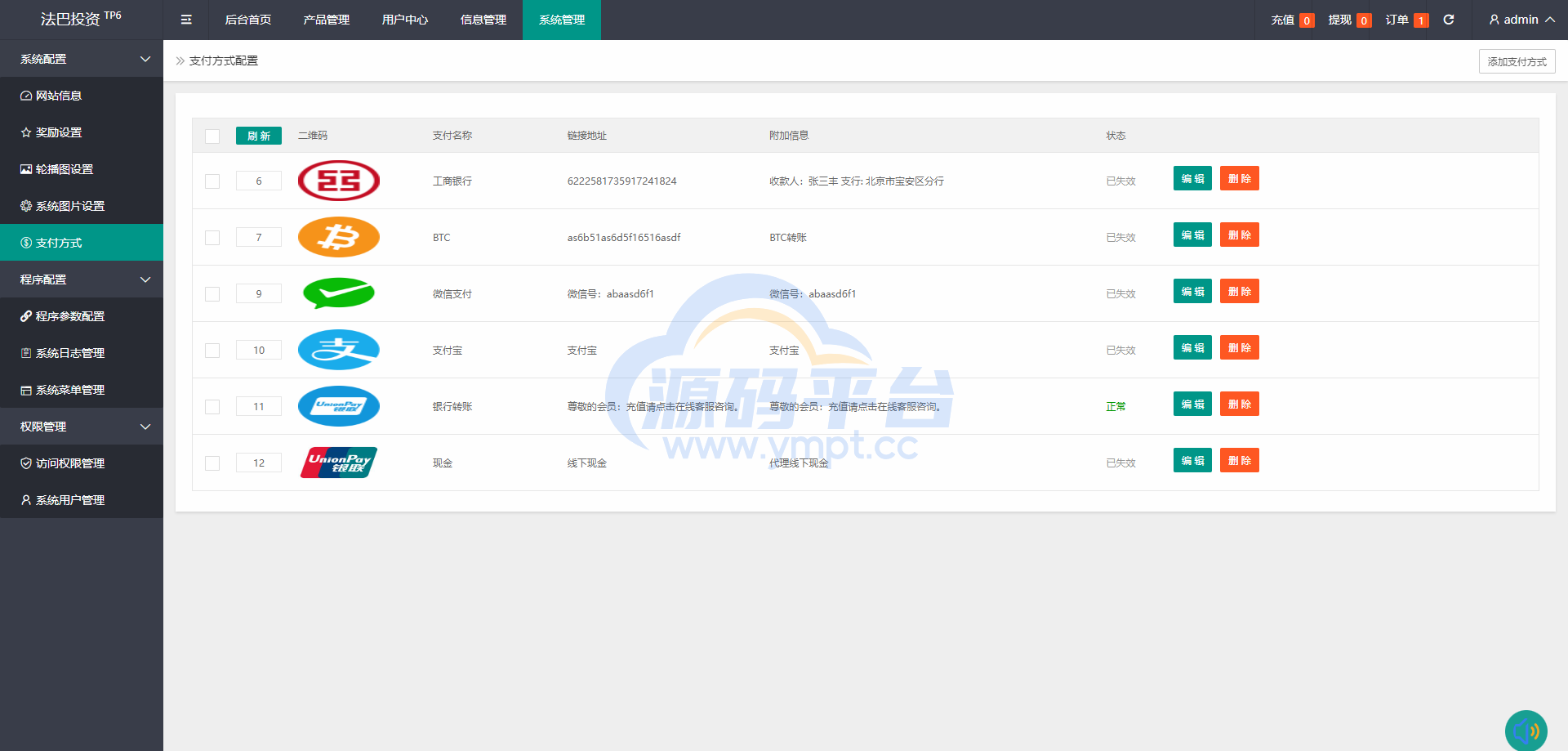Open the 产品管理 top menu

(x=327, y=20)
